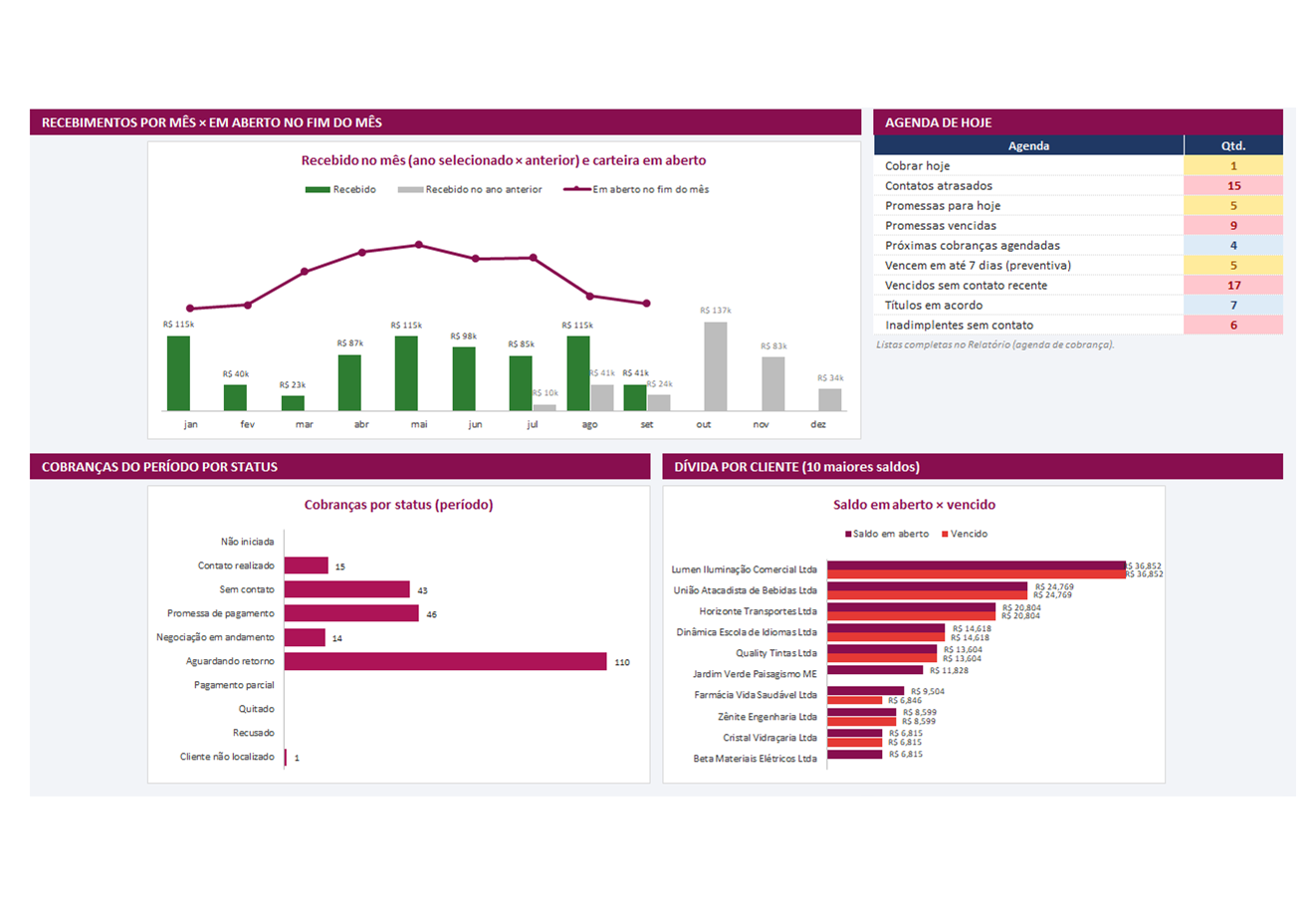1316x905 pixels.
Task: Click the 'Promessas vencidas' agenda row label
Action: (x=941, y=226)
